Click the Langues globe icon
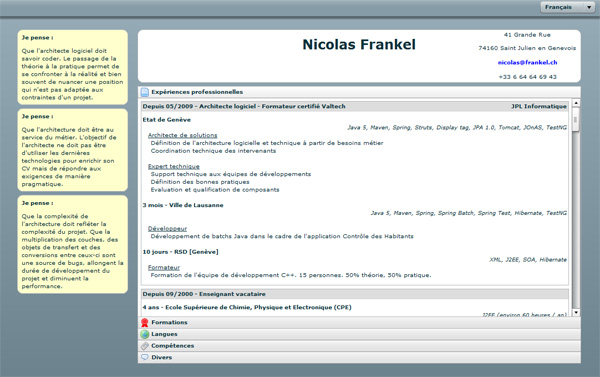Image resolution: width=600 pixels, height=377 pixels. point(145,334)
